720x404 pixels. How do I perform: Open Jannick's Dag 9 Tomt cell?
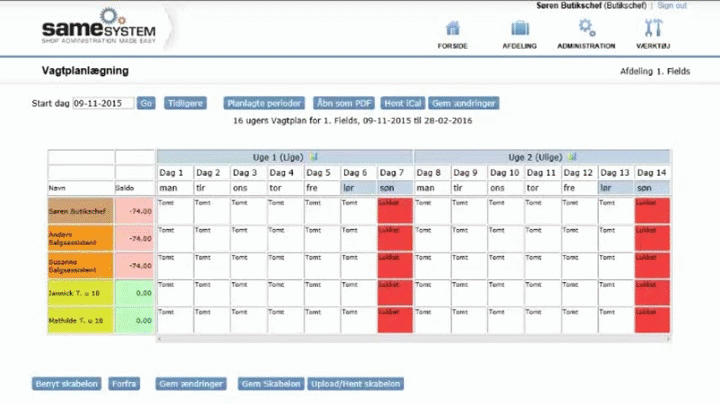pos(468,293)
